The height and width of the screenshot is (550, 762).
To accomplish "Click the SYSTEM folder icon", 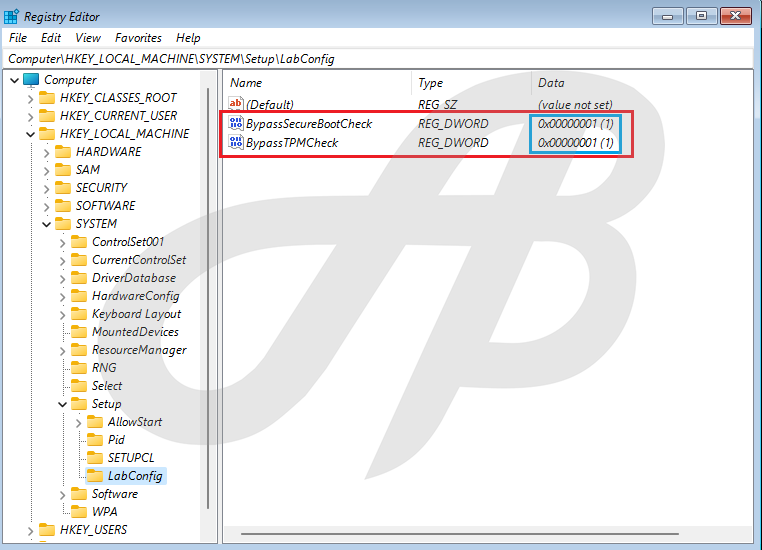I will pos(63,223).
